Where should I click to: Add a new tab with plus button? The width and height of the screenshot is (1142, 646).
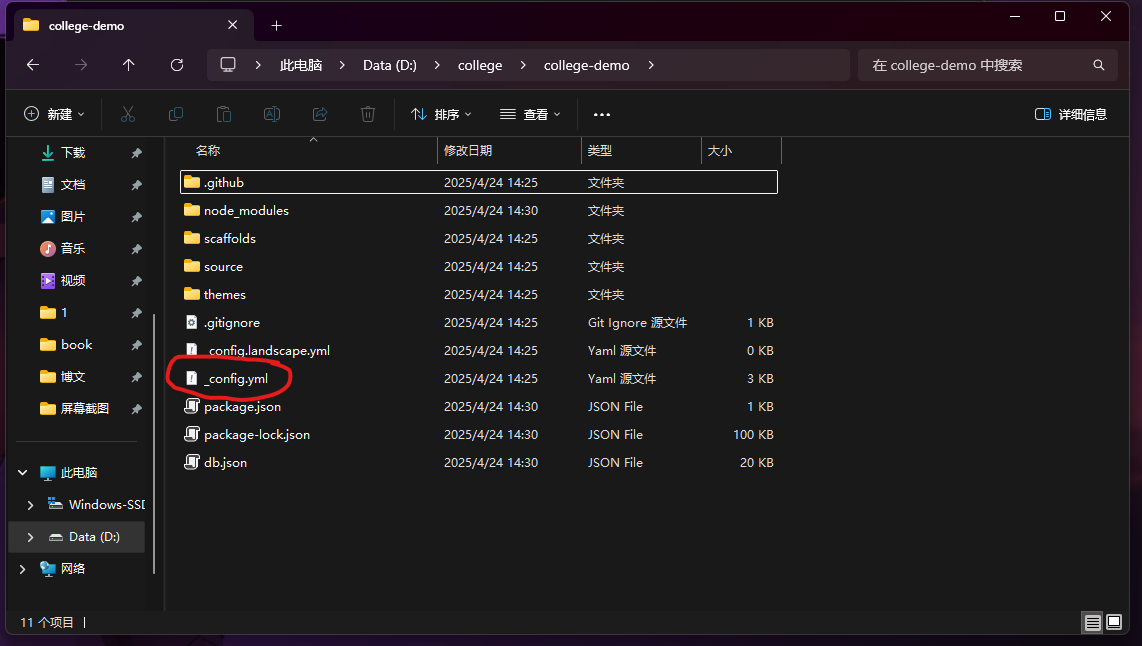pyautogui.click(x=277, y=25)
